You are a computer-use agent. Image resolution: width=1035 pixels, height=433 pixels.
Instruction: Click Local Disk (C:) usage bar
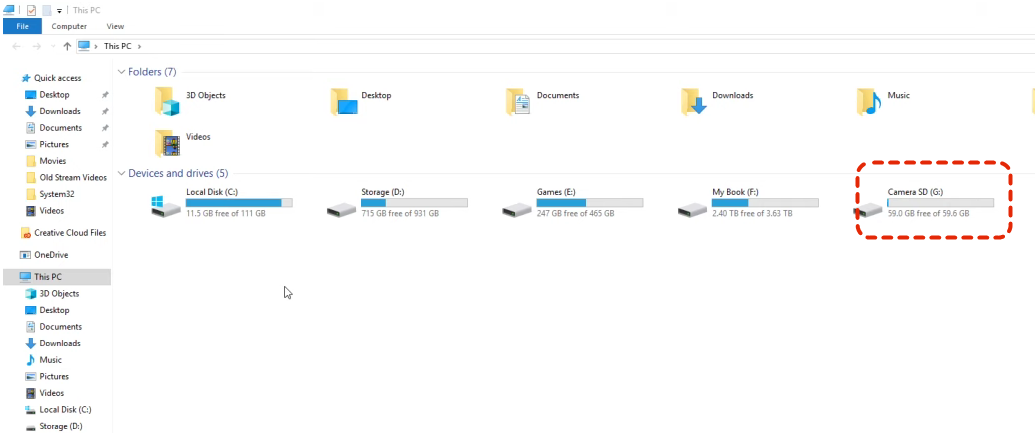pos(239,203)
